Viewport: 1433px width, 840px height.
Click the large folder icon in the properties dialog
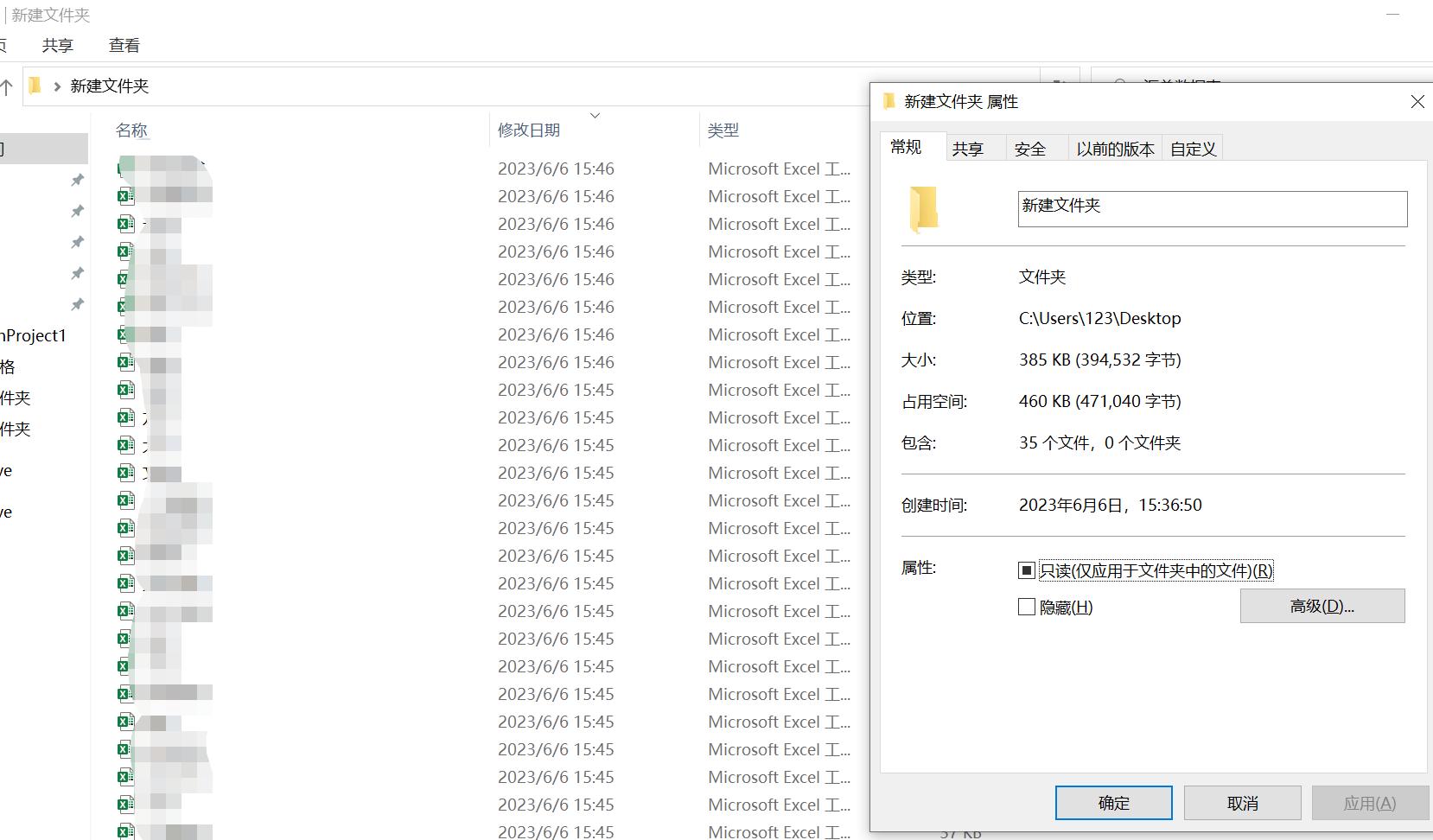(923, 209)
